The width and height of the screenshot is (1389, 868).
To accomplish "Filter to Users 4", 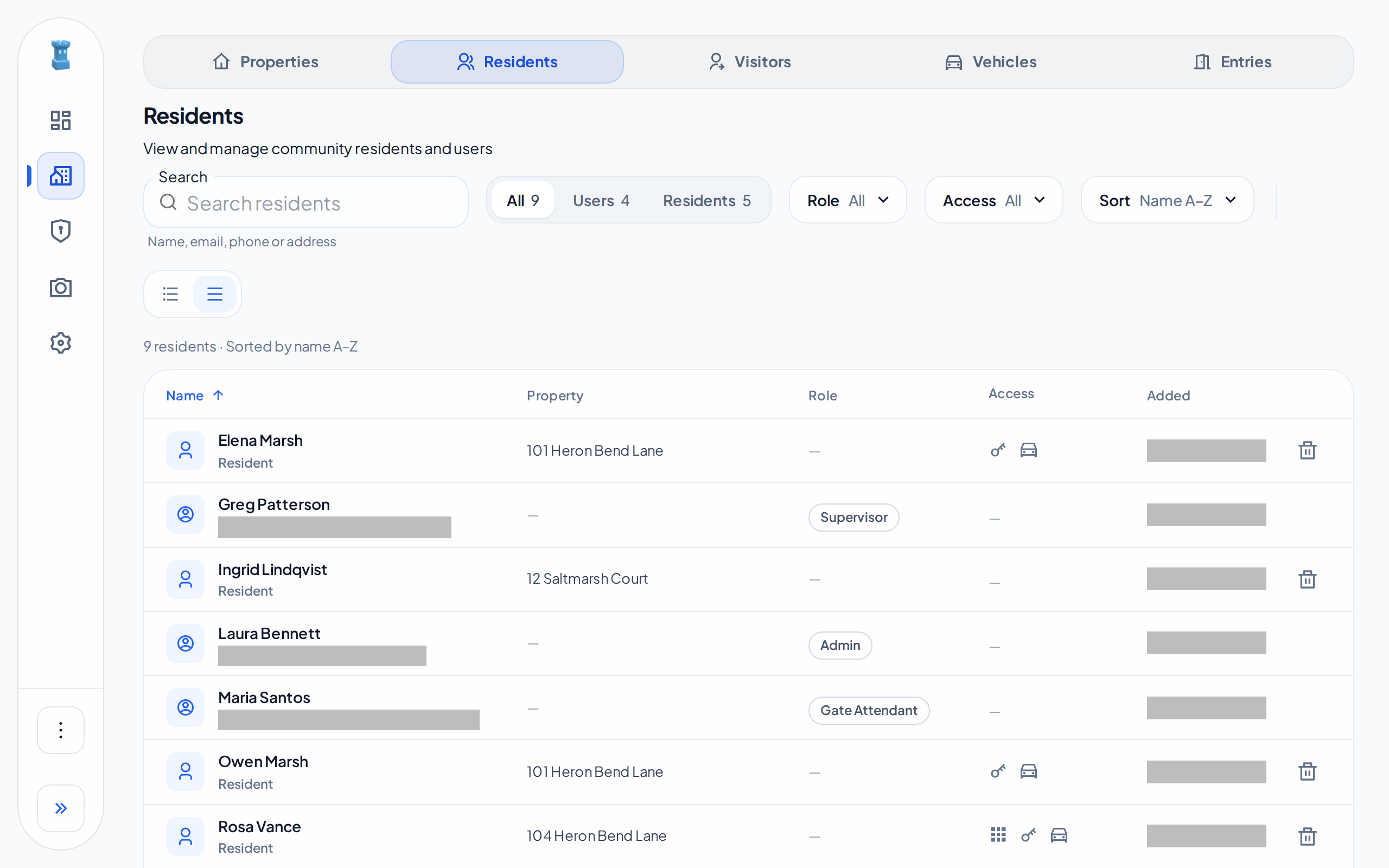I will pyautogui.click(x=601, y=200).
